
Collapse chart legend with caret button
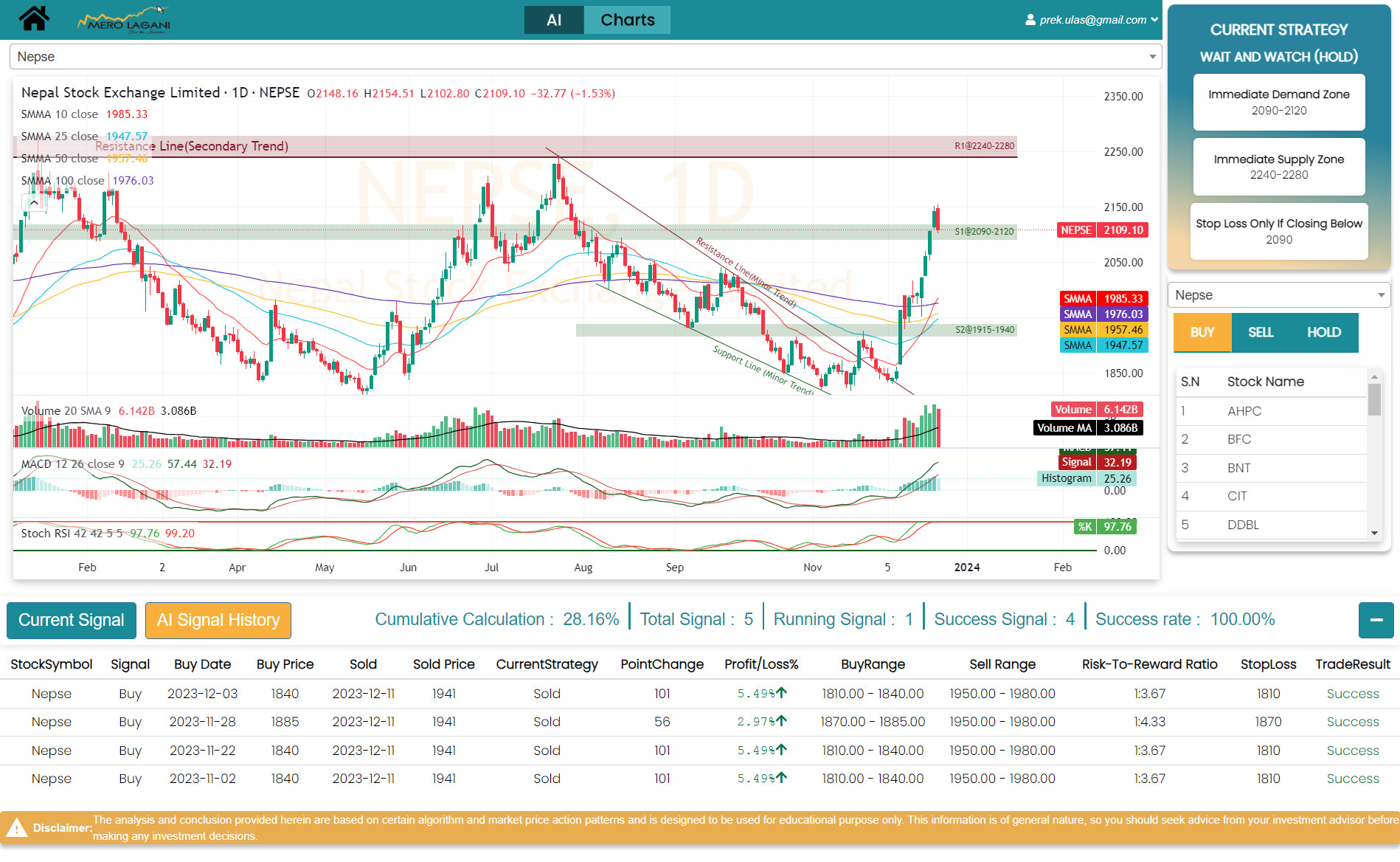(x=34, y=201)
